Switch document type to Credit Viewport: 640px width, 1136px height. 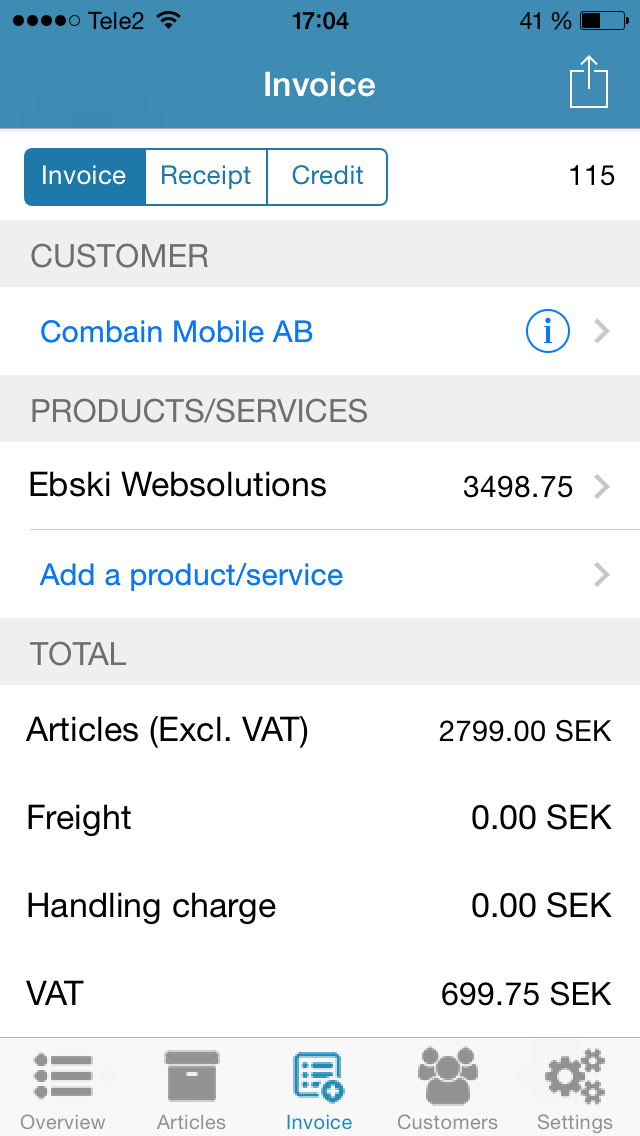[x=327, y=176]
